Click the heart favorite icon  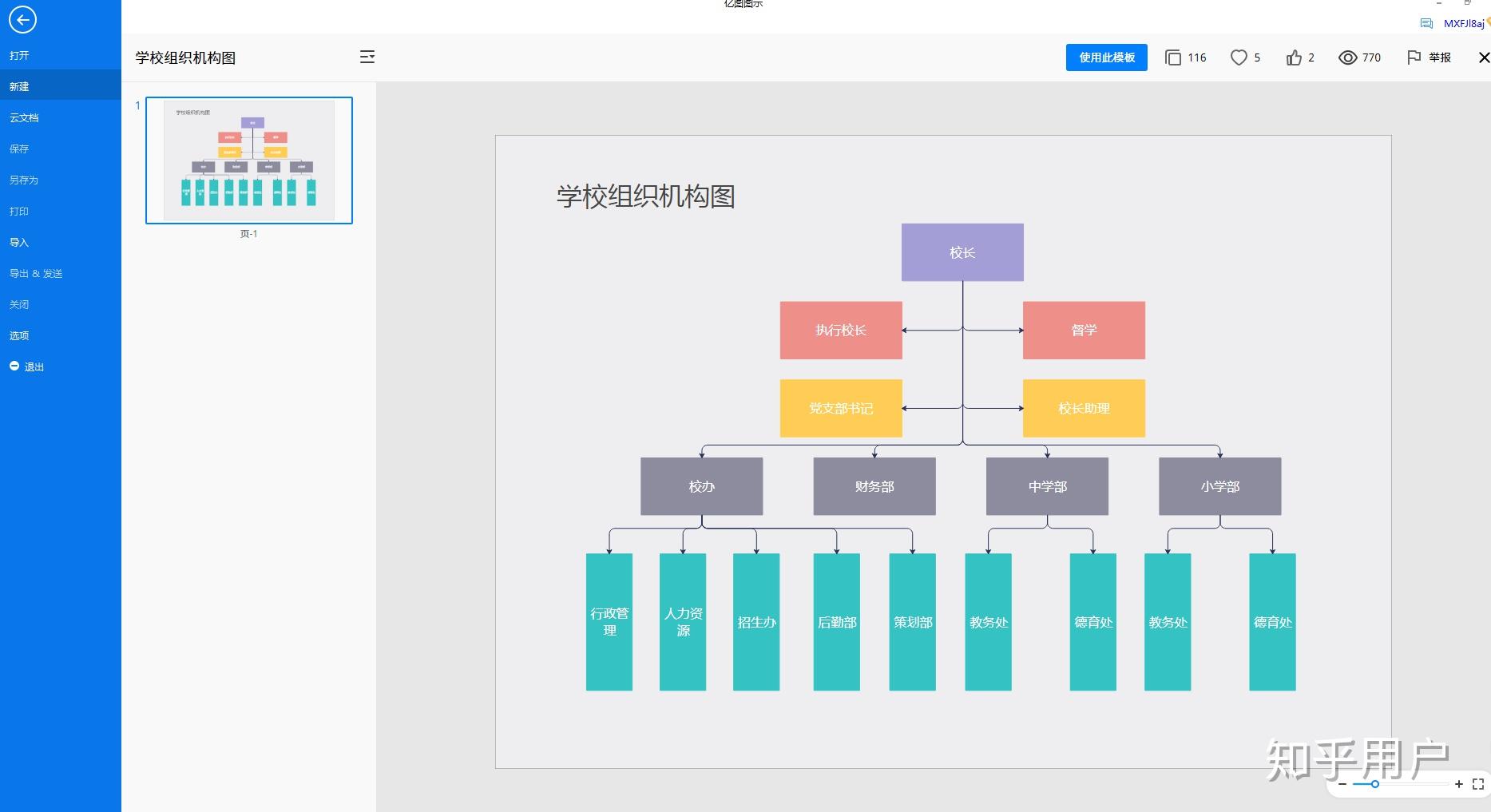1239,57
